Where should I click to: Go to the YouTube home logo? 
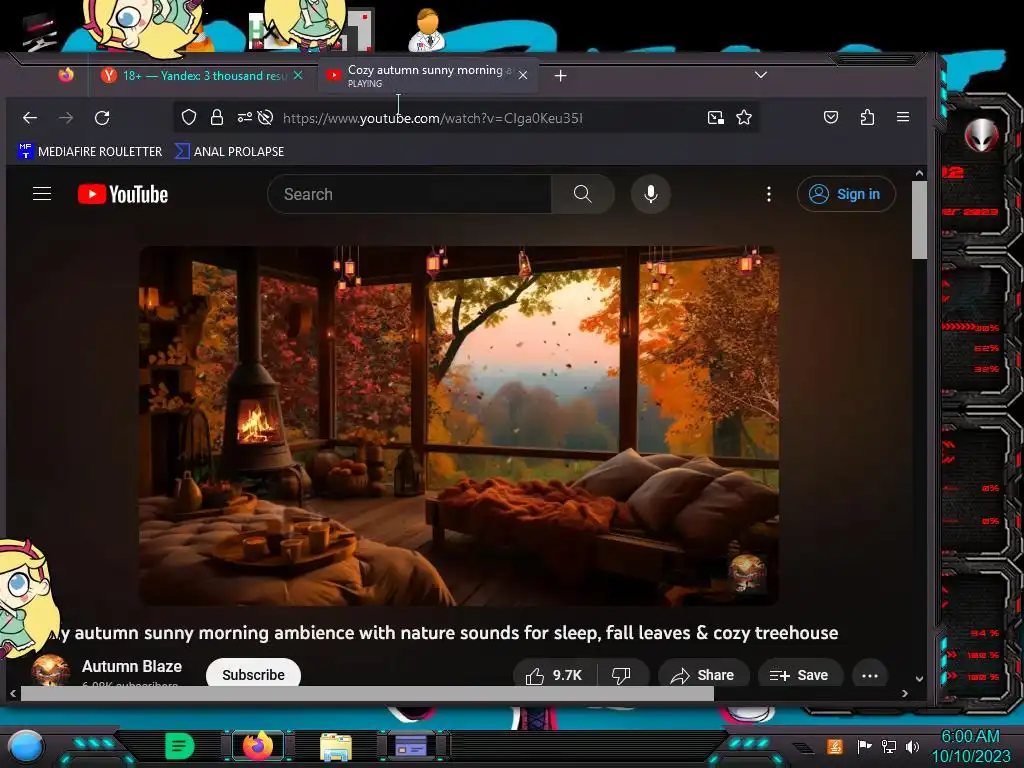click(123, 195)
